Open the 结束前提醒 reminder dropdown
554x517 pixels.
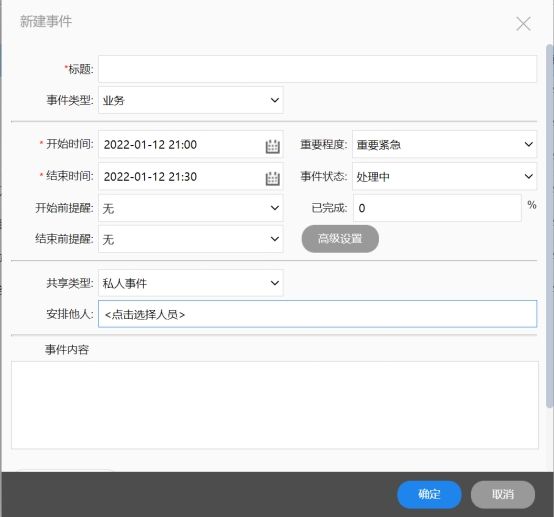(191, 239)
